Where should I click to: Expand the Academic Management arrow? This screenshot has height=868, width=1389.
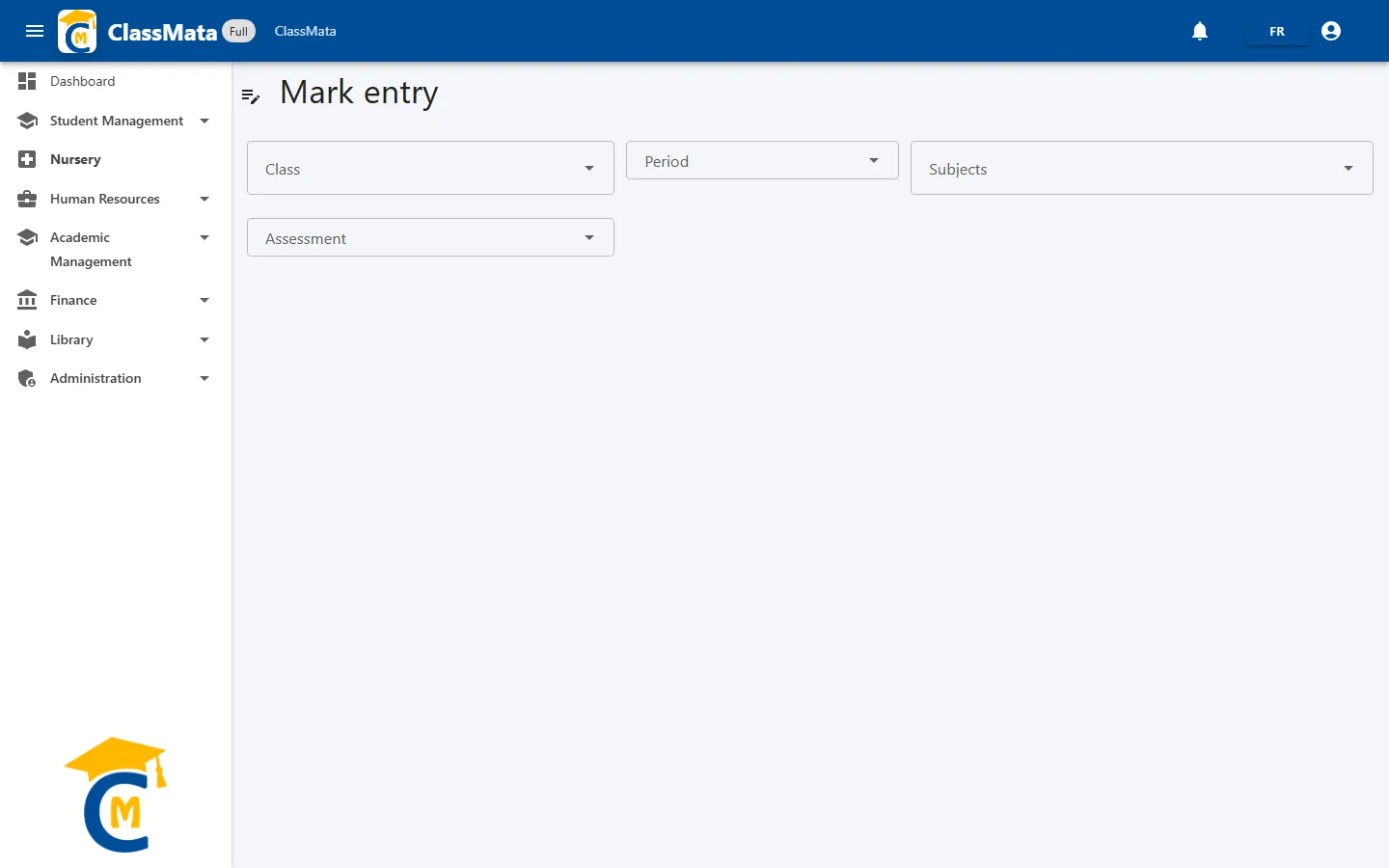click(x=204, y=237)
